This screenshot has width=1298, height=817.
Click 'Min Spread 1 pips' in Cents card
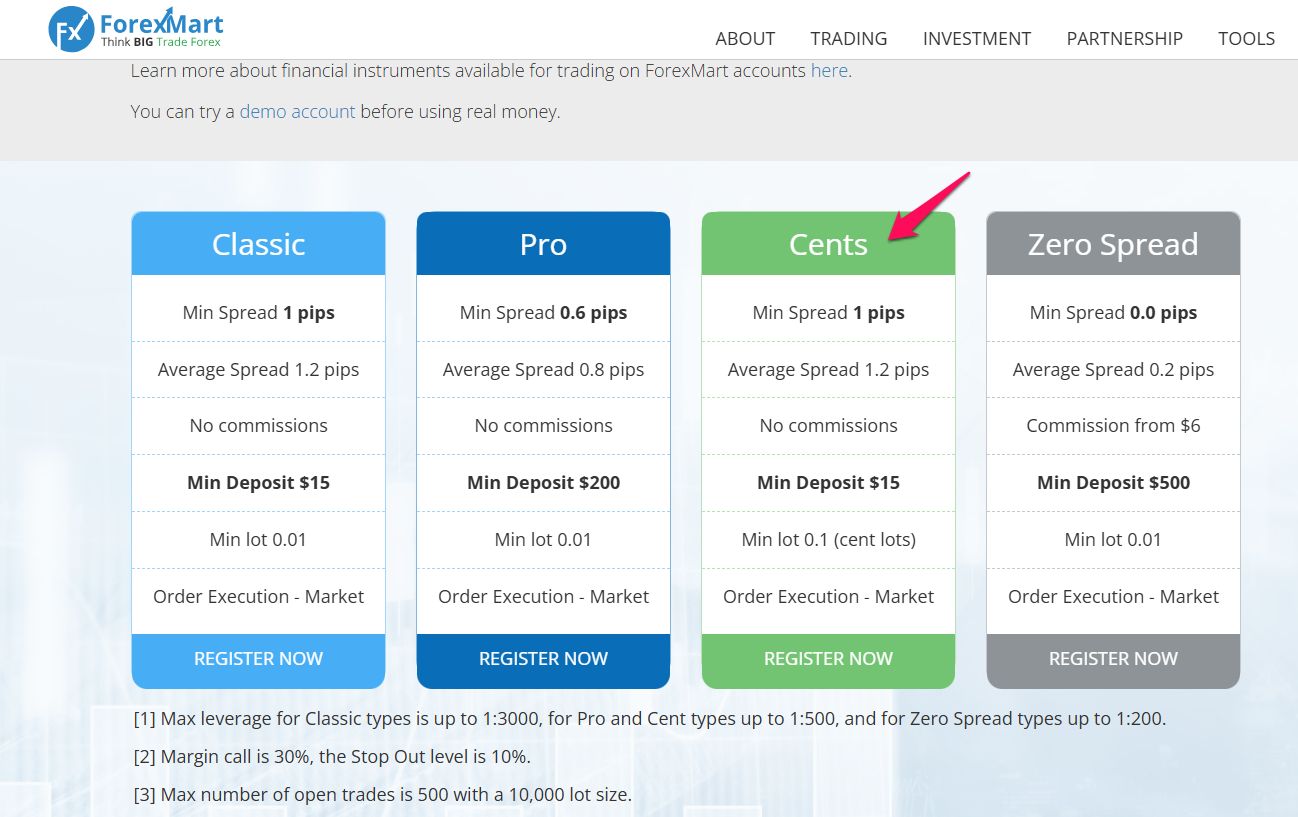(828, 313)
